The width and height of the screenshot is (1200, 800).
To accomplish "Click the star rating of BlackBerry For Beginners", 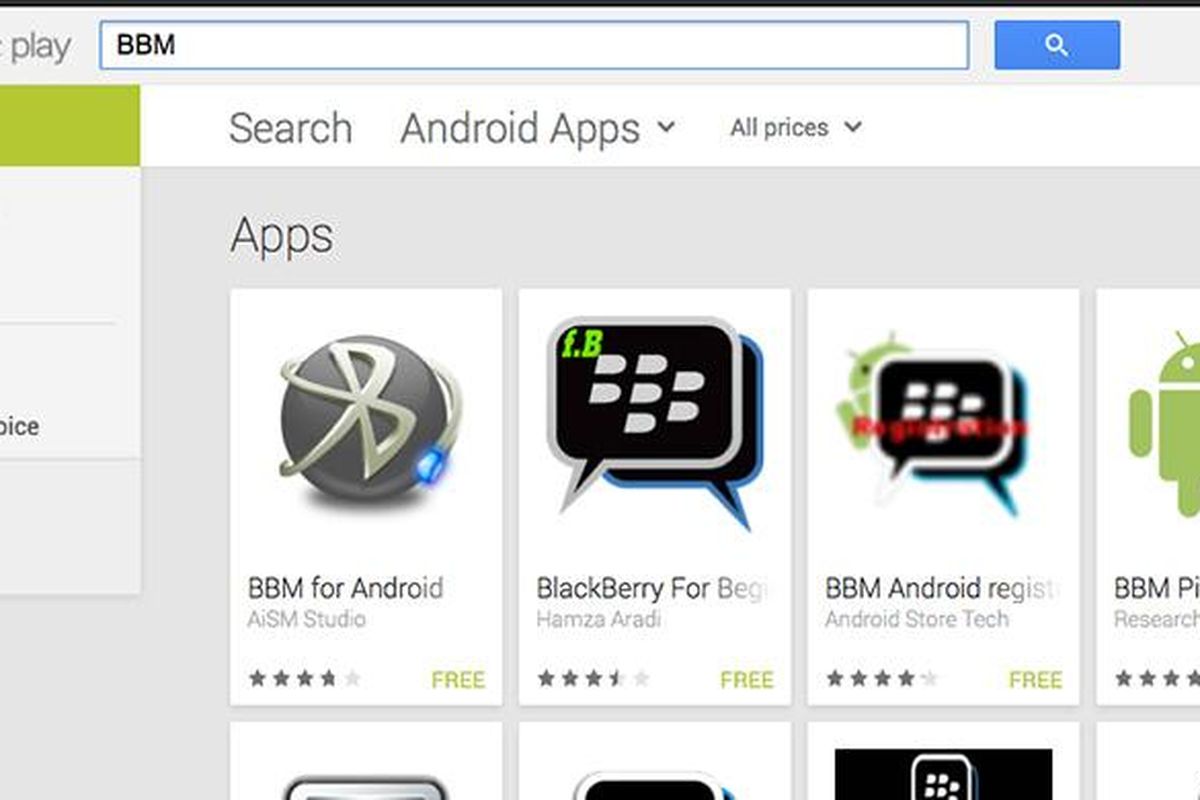I will [593, 679].
